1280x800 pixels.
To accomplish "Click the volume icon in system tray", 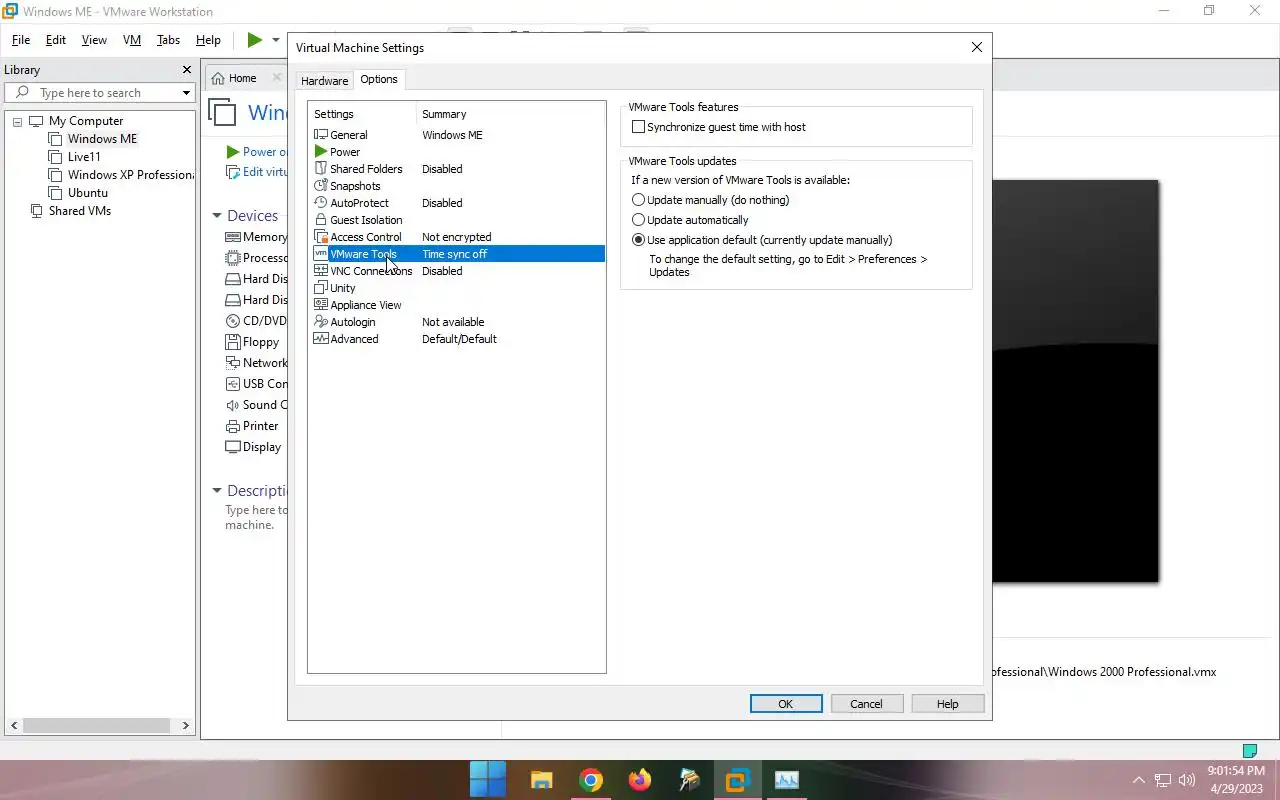I will [x=1187, y=780].
